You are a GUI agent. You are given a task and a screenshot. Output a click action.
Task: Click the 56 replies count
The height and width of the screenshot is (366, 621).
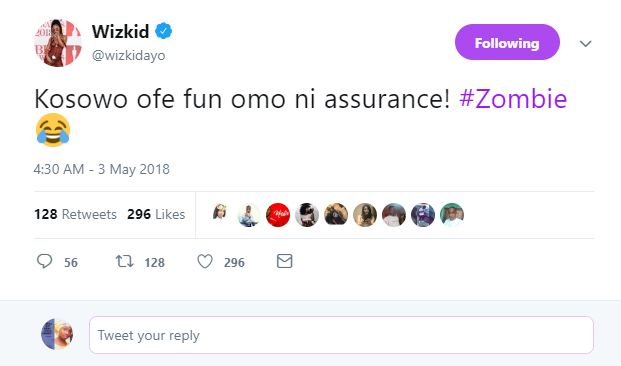[71, 262]
